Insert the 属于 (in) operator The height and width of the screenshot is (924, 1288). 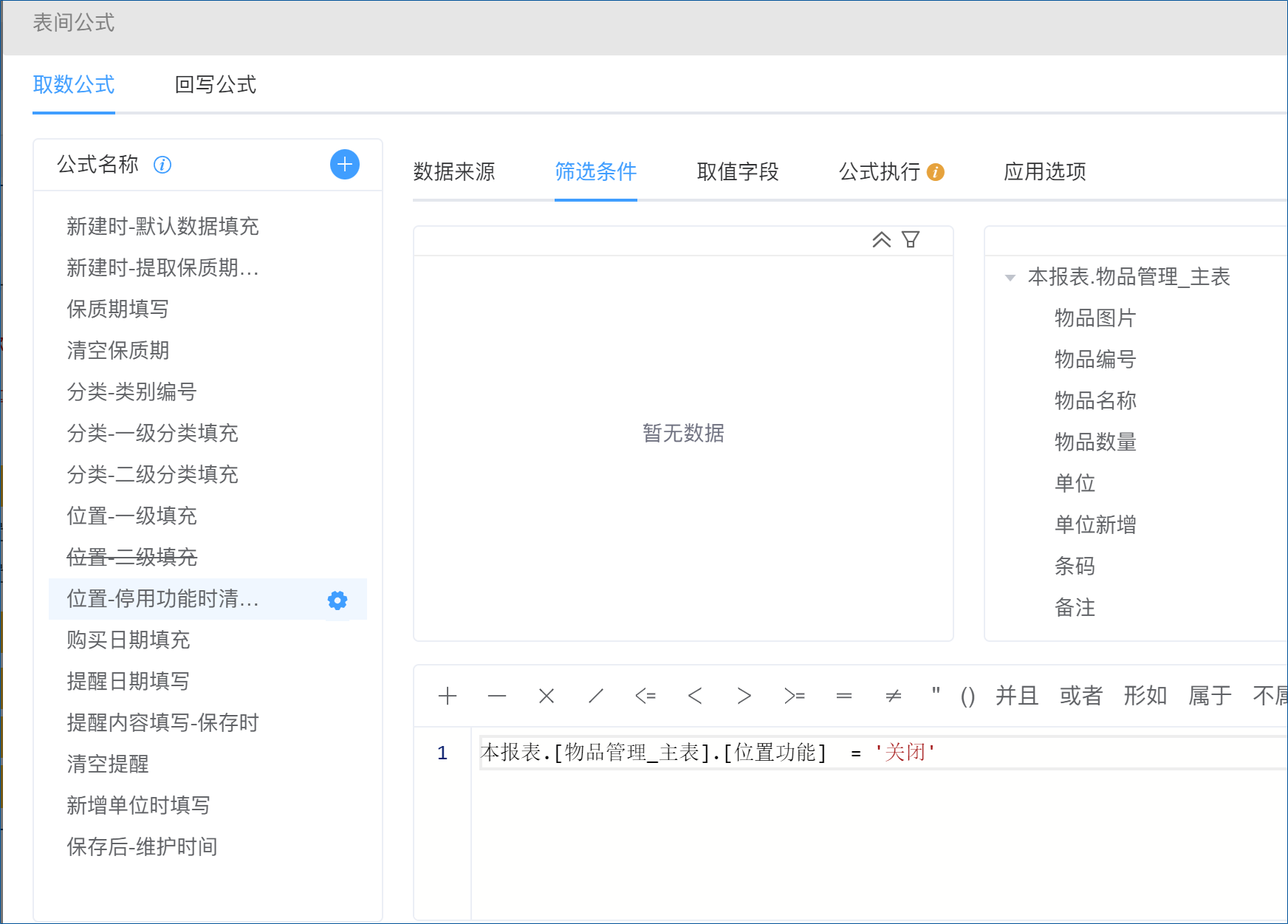coord(1210,695)
